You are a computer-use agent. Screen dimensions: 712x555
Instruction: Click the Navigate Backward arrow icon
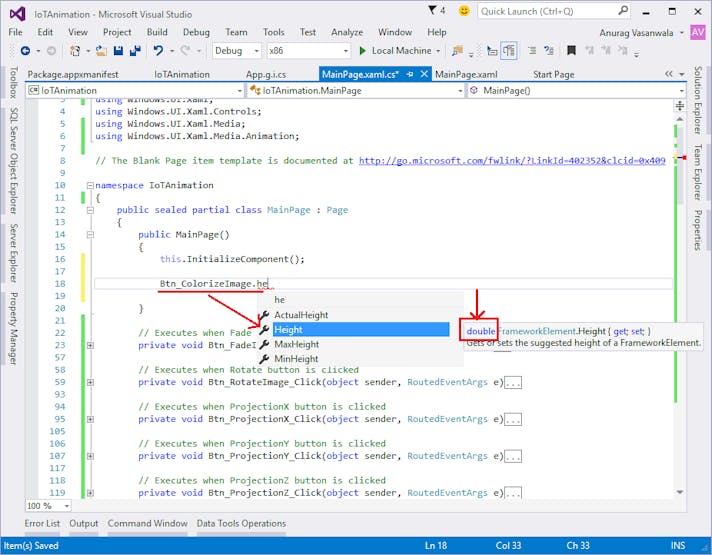pyautogui.click(x=25, y=51)
